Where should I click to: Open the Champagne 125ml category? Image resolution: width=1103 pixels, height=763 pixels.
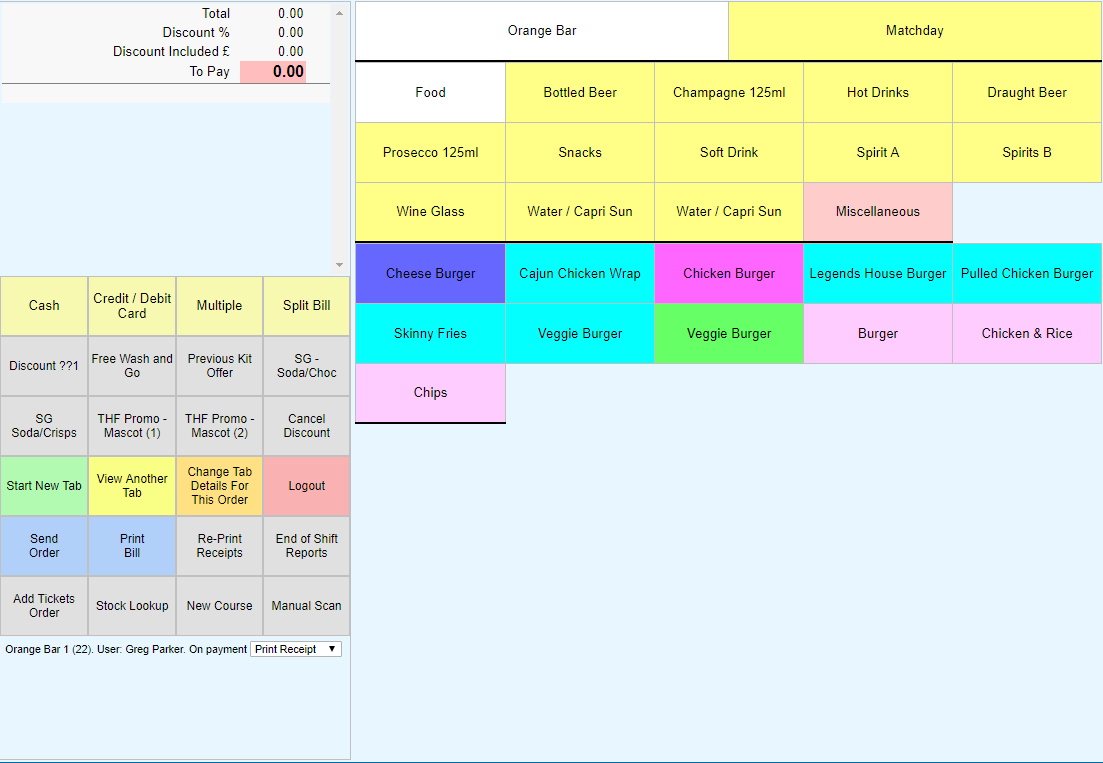point(729,92)
